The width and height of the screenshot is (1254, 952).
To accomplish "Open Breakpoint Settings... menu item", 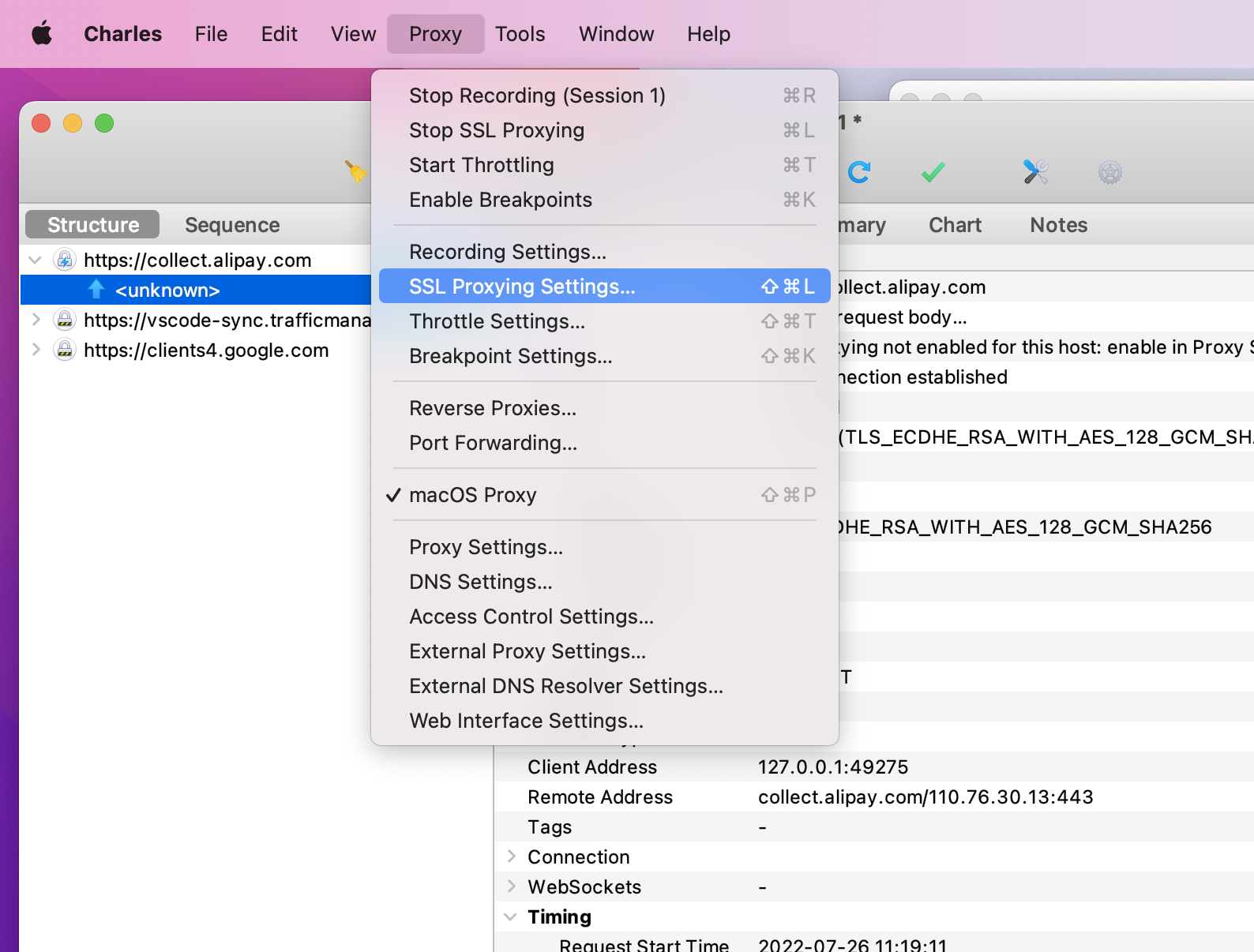I will (x=605, y=356).
